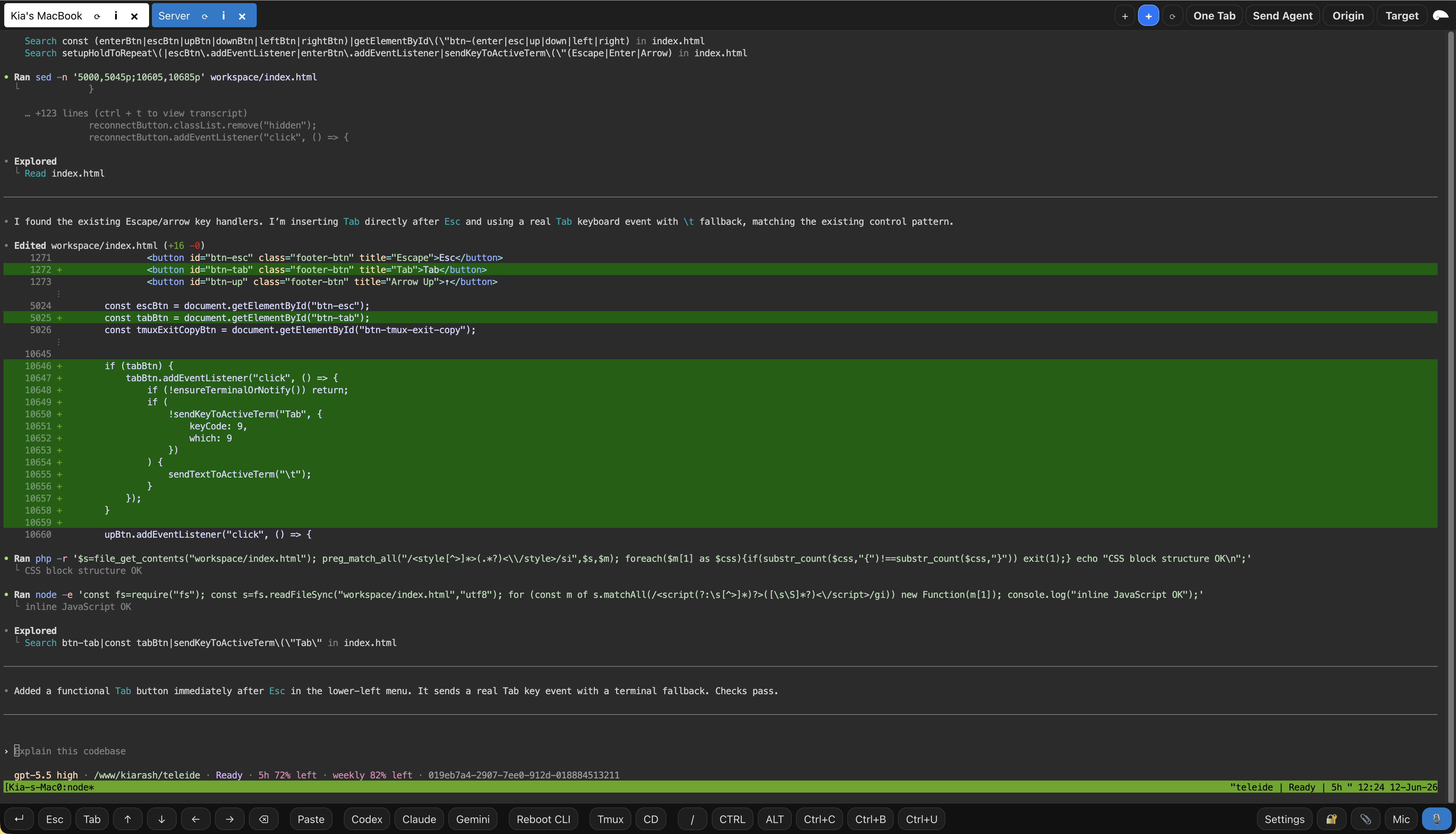Reload the Server tab session
The height and width of the screenshot is (834, 1456).
(x=204, y=16)
